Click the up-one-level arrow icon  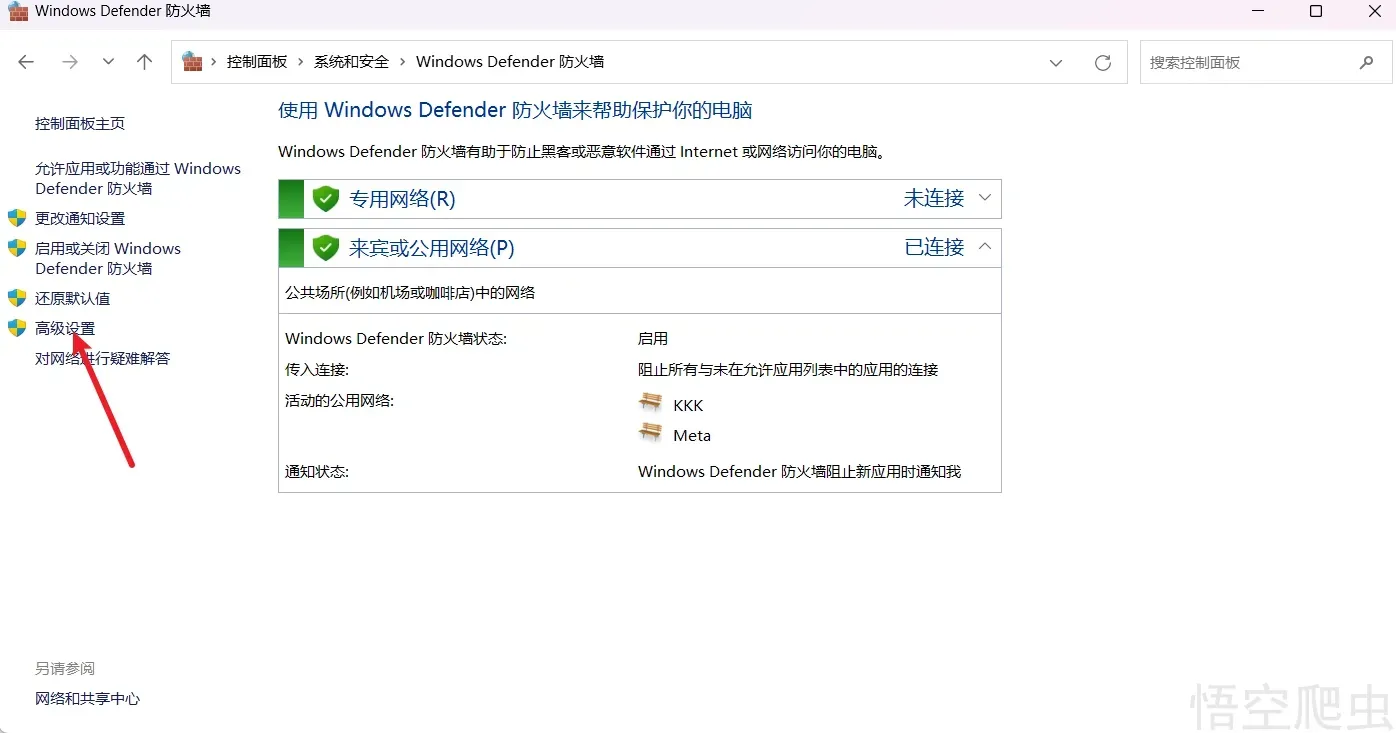[145, 62]
